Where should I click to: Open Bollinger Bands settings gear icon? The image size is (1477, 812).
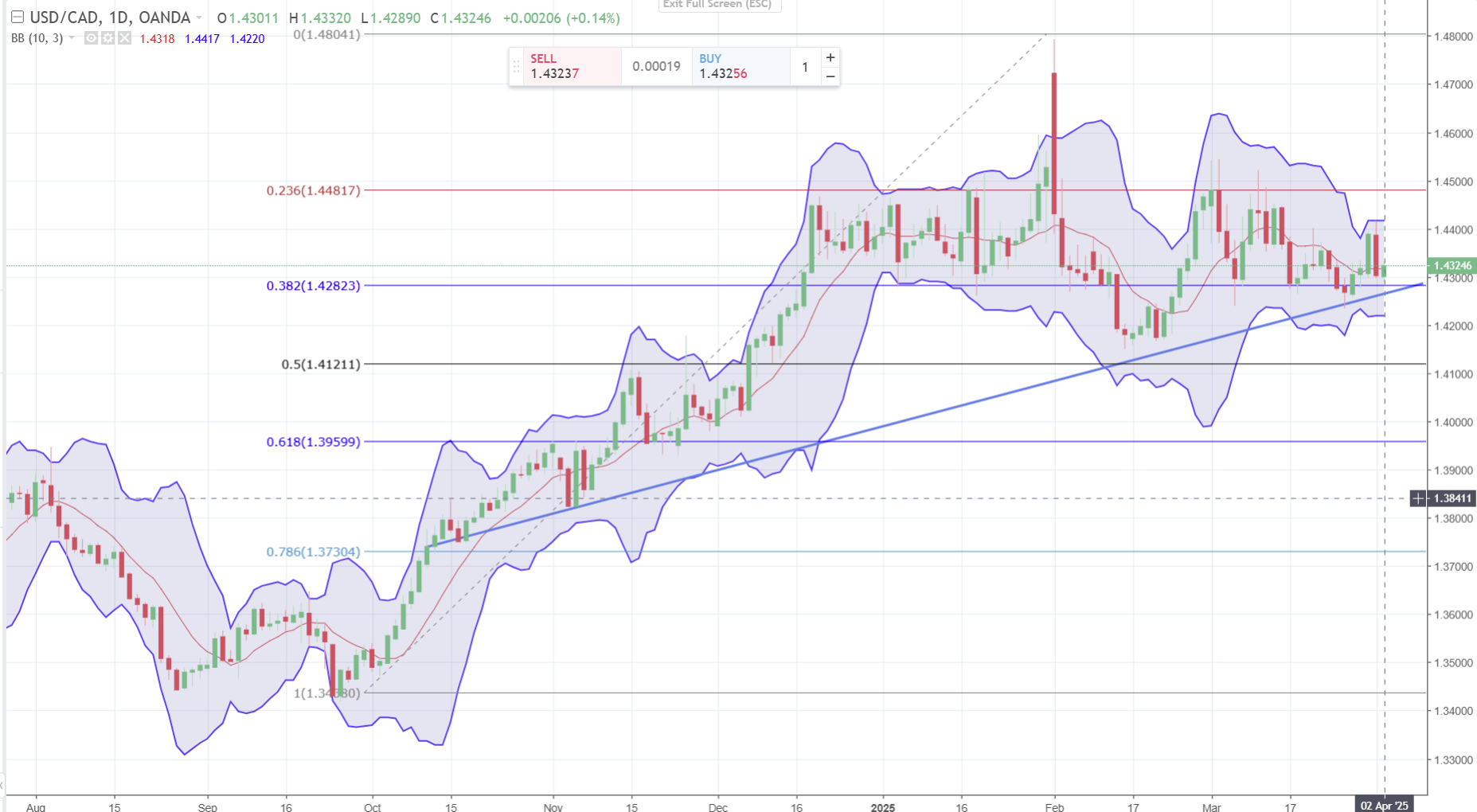point(107,38)
